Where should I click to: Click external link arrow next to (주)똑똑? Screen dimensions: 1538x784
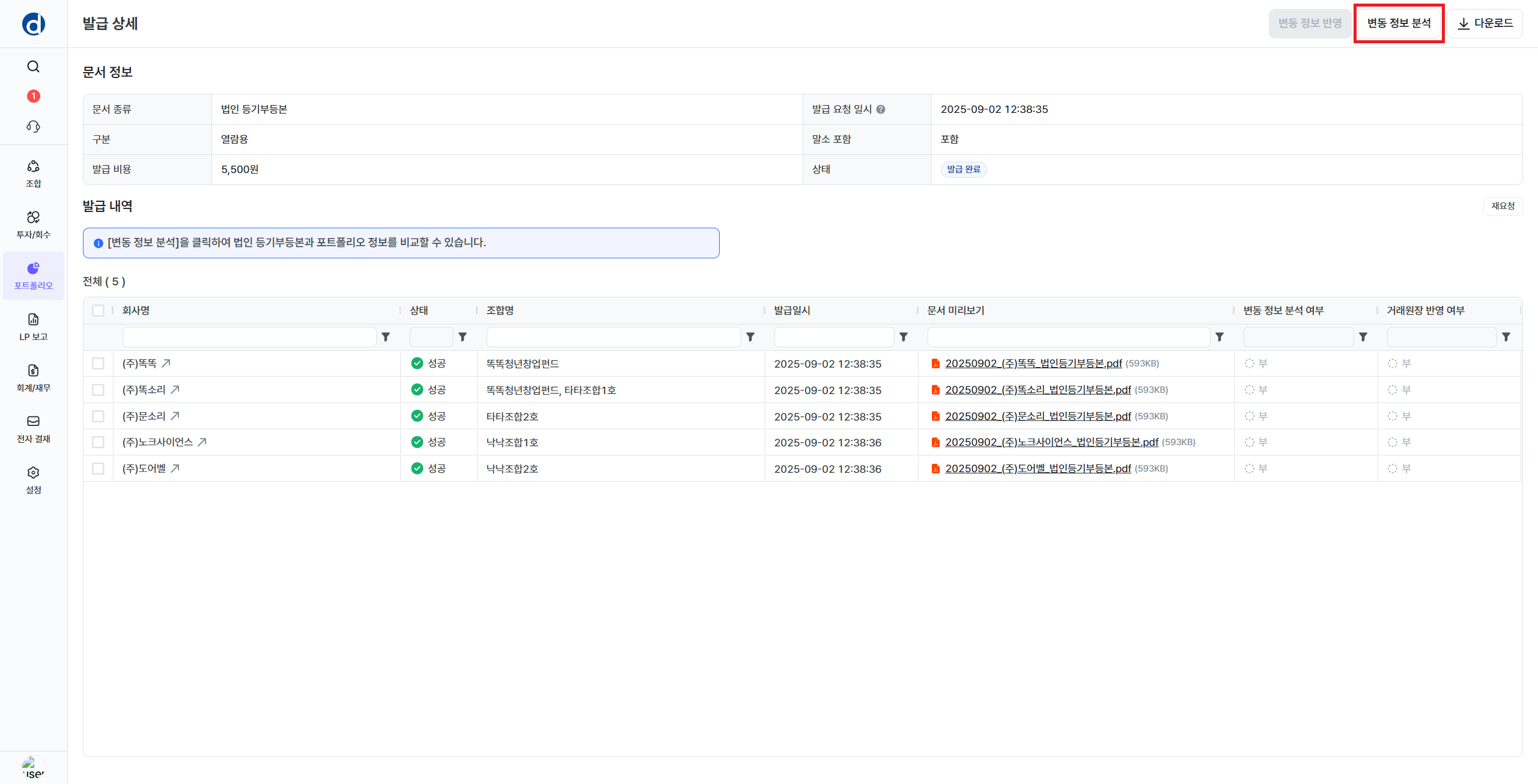pyautogui.click(x=166, y=363)
